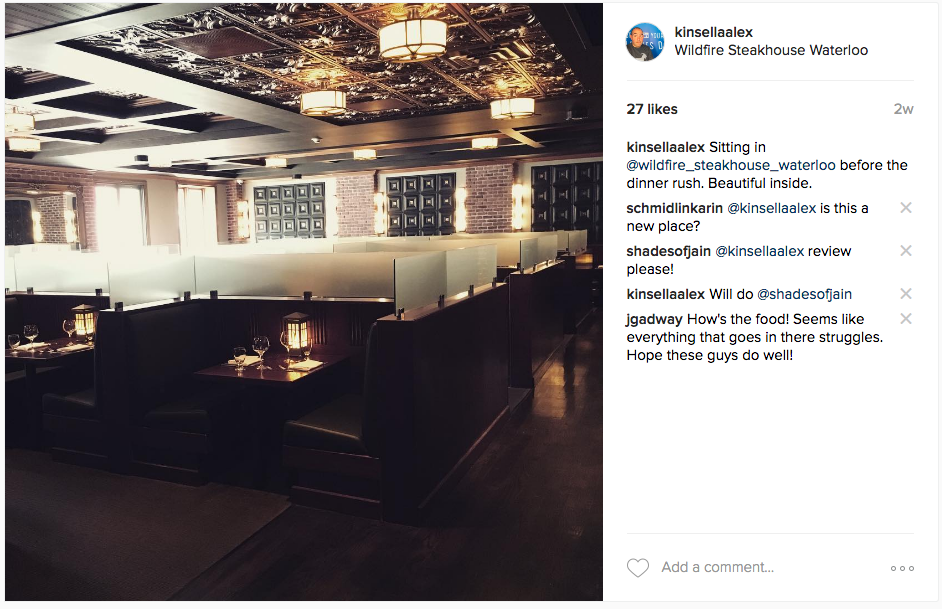Open the 27 likes list
Screen dimensions: 942x609
[652, 109]
